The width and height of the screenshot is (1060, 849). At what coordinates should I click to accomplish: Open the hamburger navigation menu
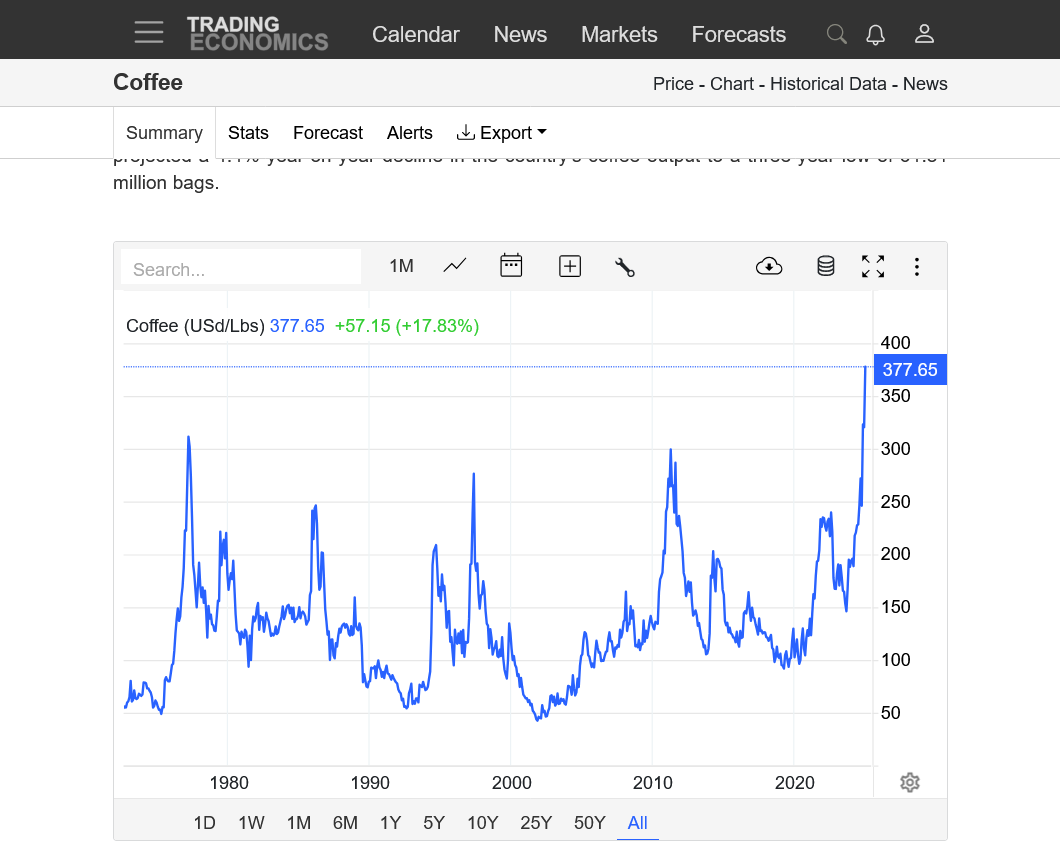(x=149, y=32)
